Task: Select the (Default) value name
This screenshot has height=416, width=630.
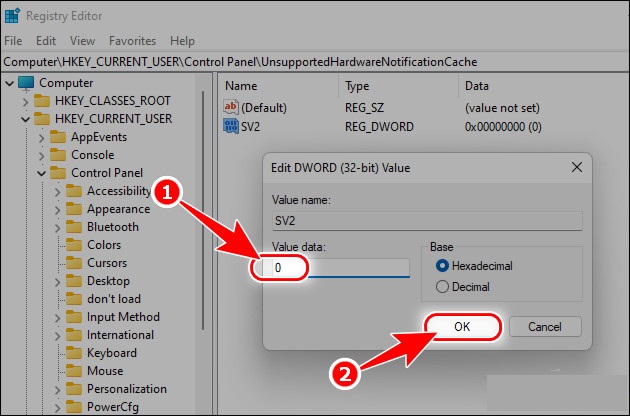Action: tap(264, 108)
